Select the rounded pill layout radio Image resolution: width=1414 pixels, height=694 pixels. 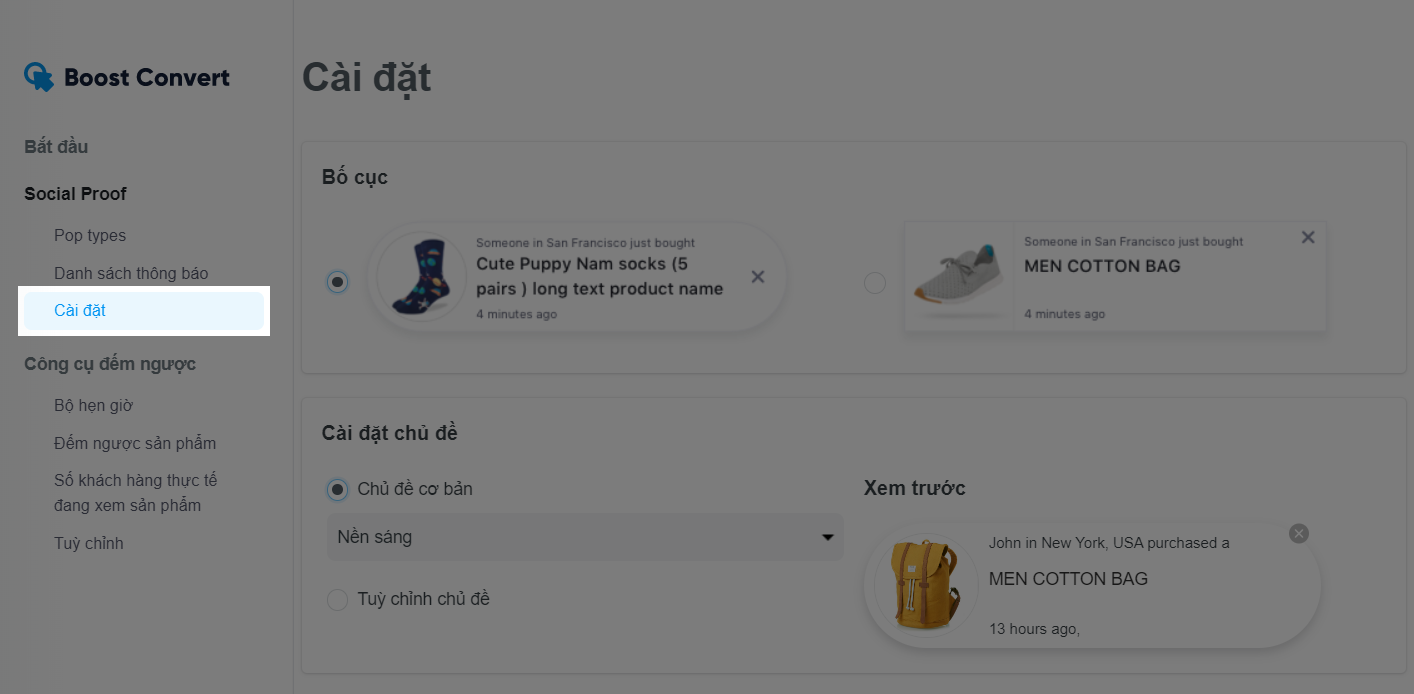point(338,282)
